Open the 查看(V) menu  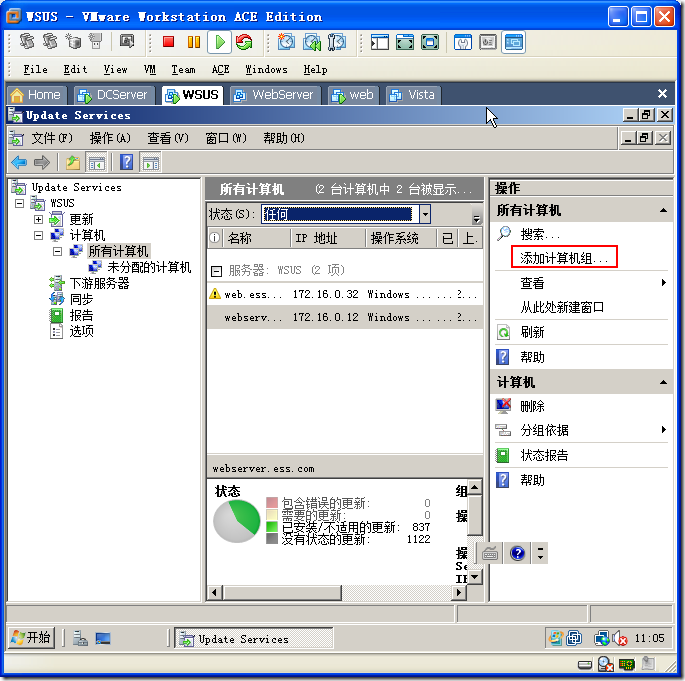pos(168,138)
